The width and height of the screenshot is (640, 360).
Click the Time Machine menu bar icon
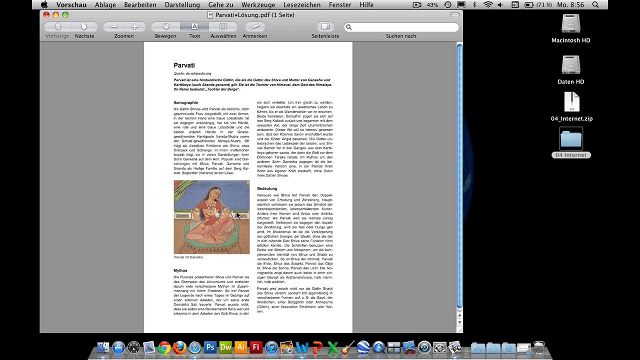(x=448, y=5)
